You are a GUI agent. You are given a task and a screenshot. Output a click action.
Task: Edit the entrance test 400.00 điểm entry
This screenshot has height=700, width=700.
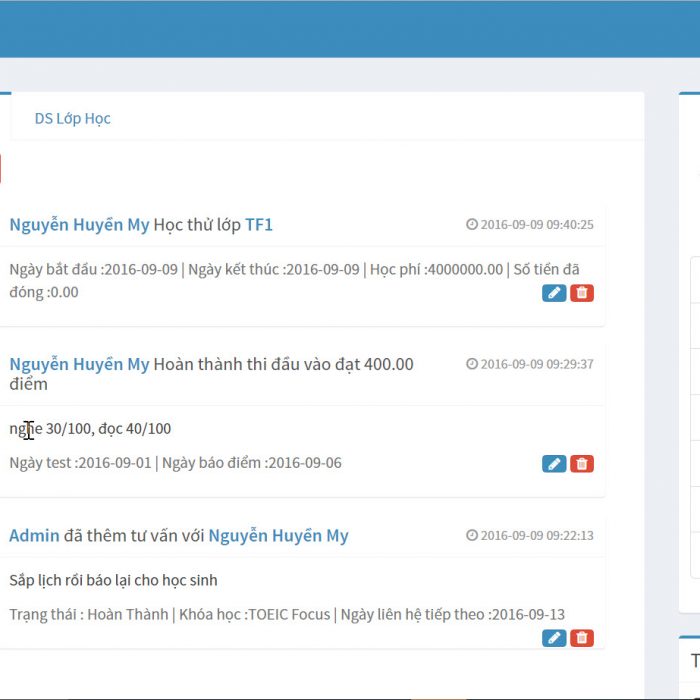click(x=553, y=464)
